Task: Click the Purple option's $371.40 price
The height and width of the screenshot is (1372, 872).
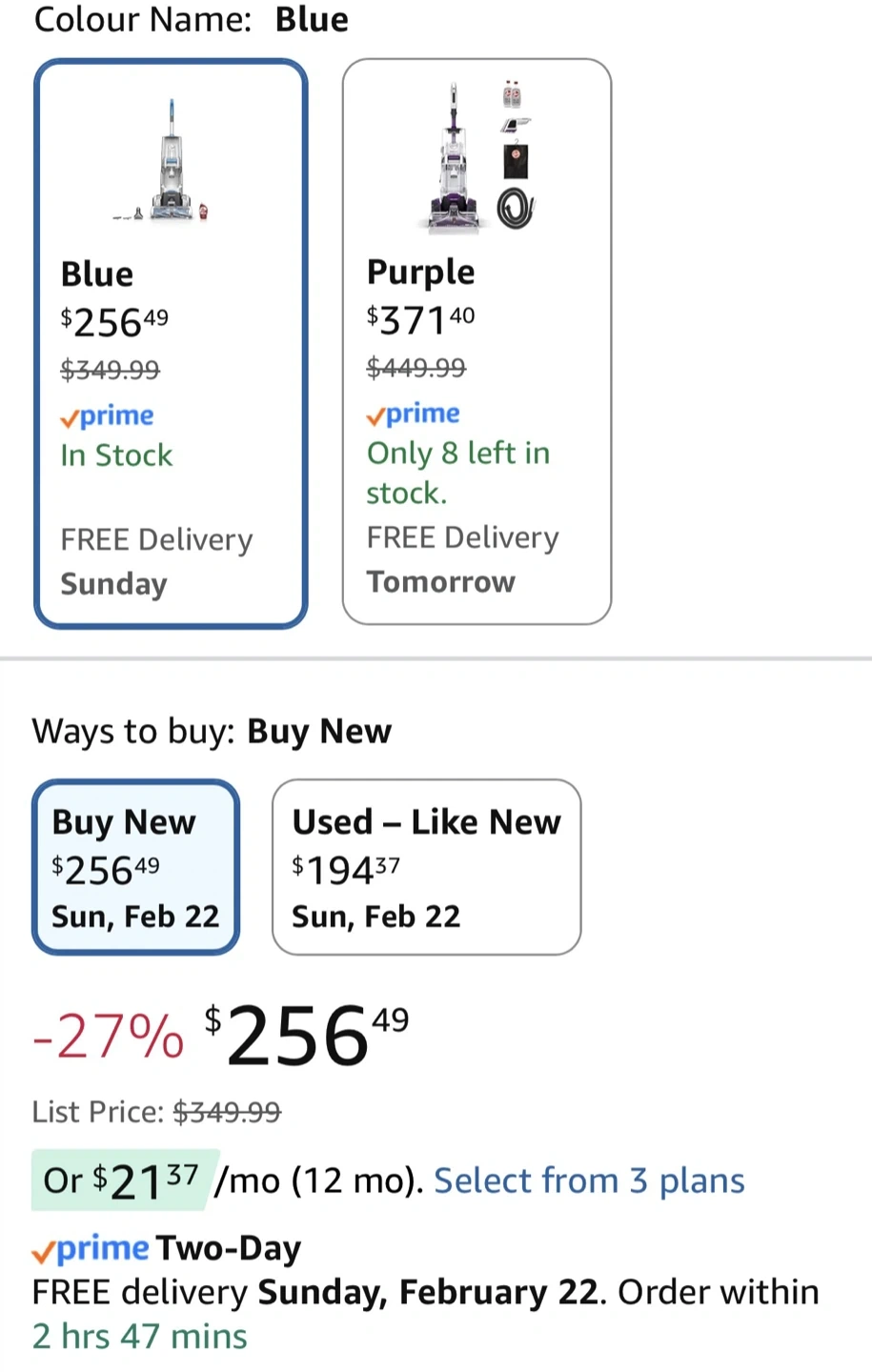Action: 420,320
